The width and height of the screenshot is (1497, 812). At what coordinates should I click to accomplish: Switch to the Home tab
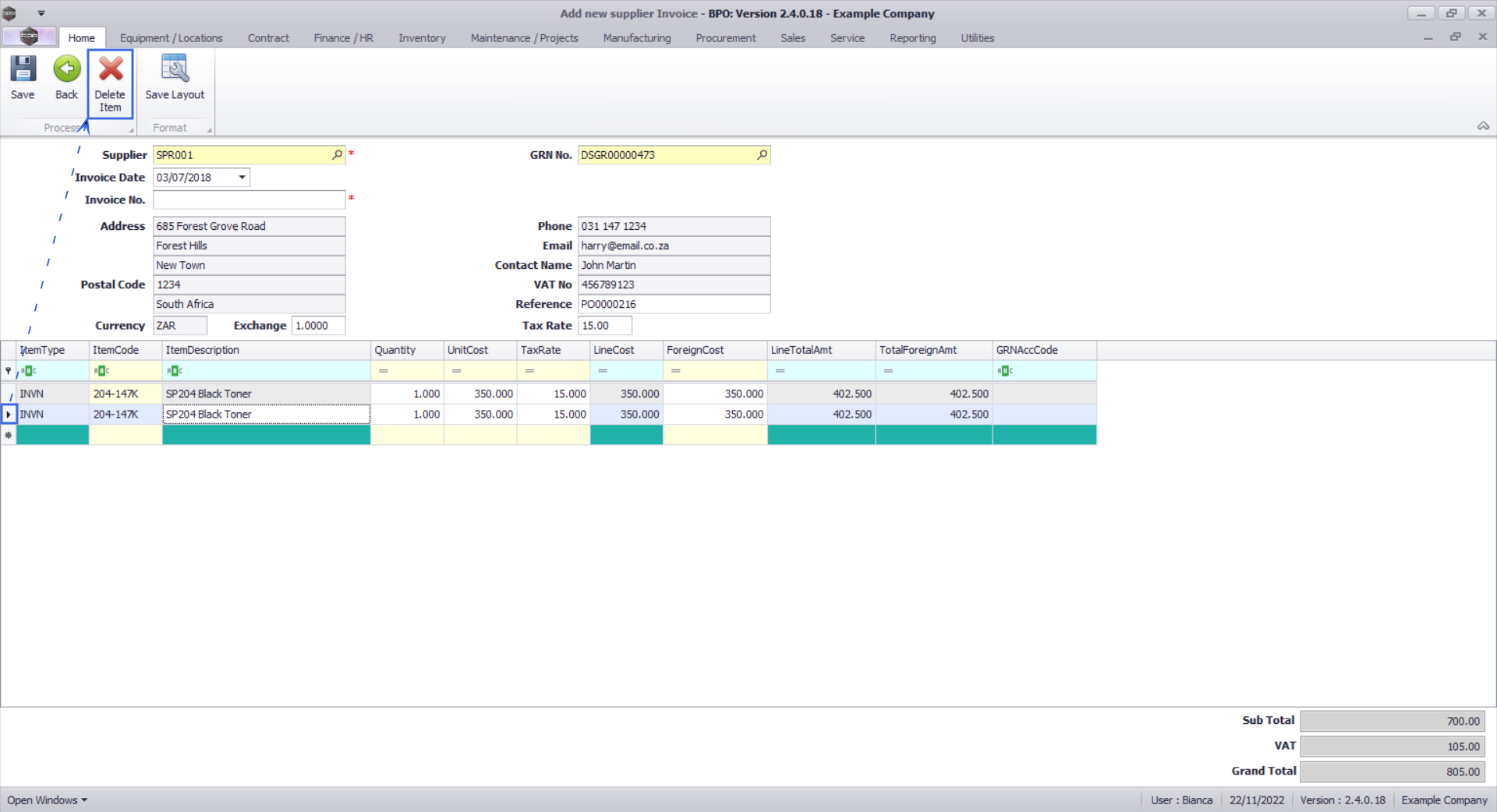click(81, 37)
